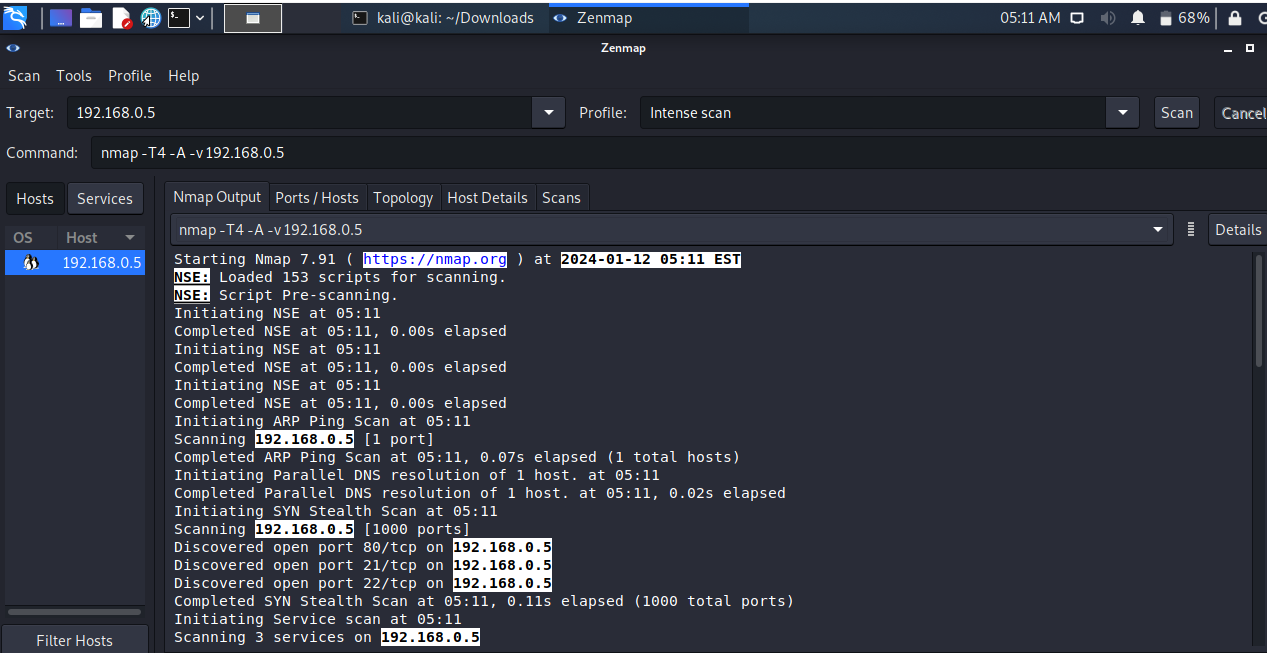
Task: Click the Host column header sort arrow
Action: tap(129, 238)
